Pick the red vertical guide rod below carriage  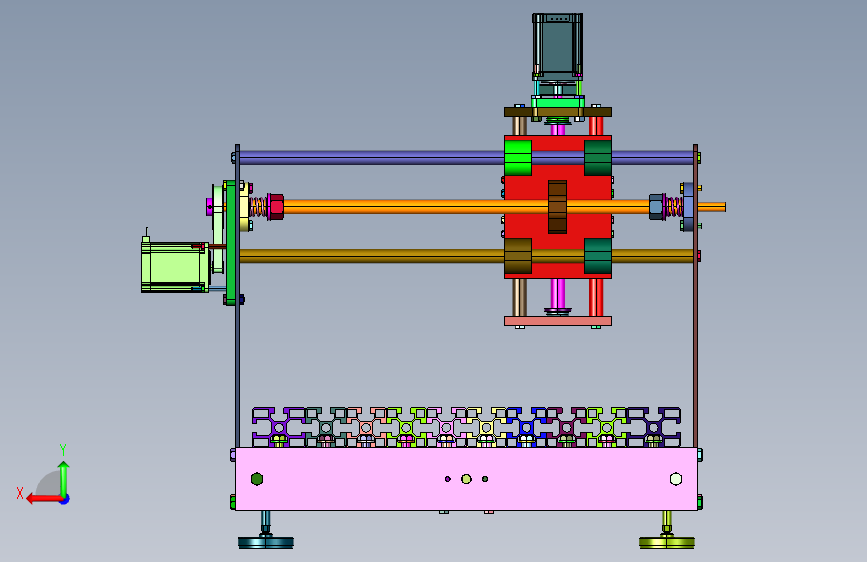596,298
